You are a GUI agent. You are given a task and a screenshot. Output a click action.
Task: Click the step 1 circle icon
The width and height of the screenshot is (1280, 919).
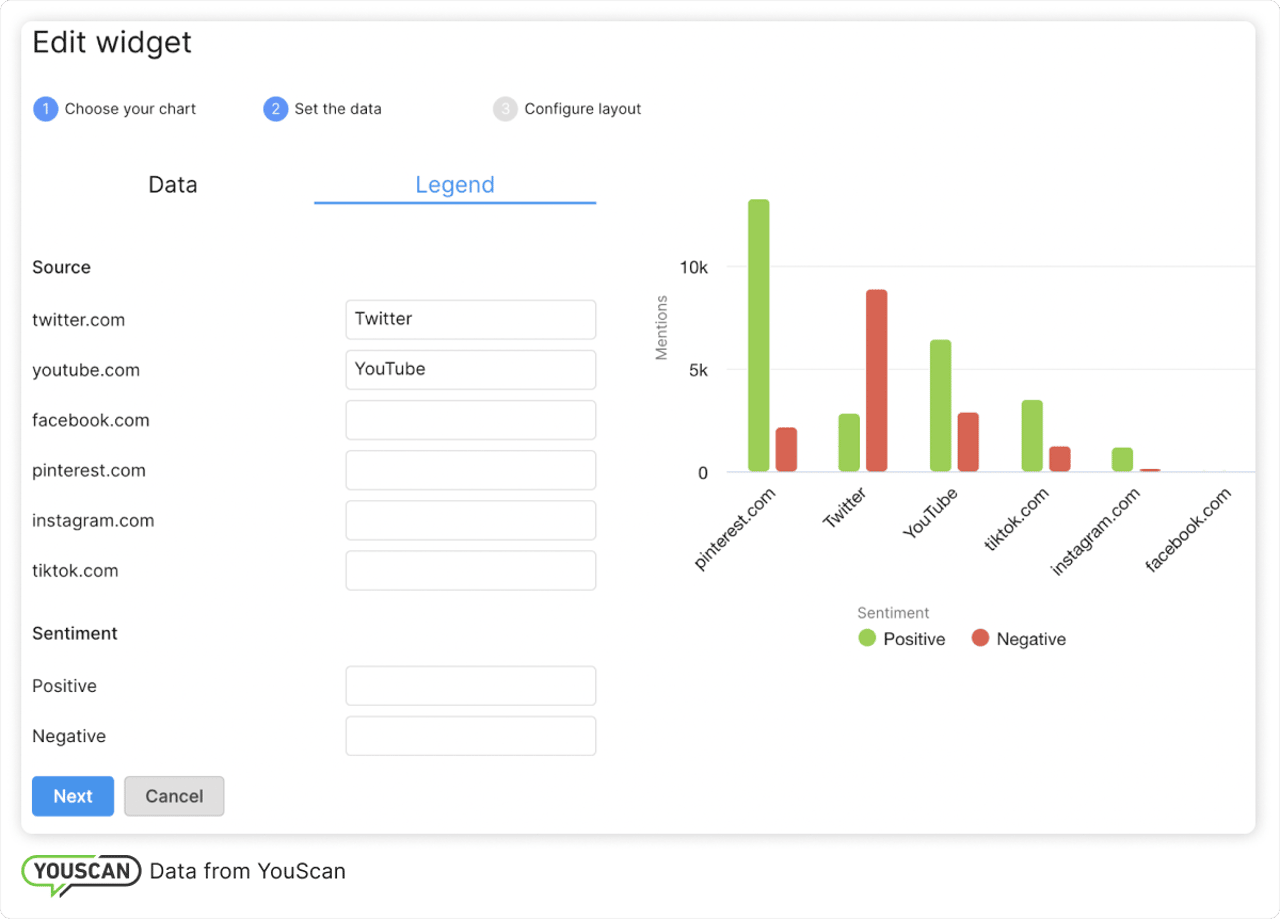[46, 109]
